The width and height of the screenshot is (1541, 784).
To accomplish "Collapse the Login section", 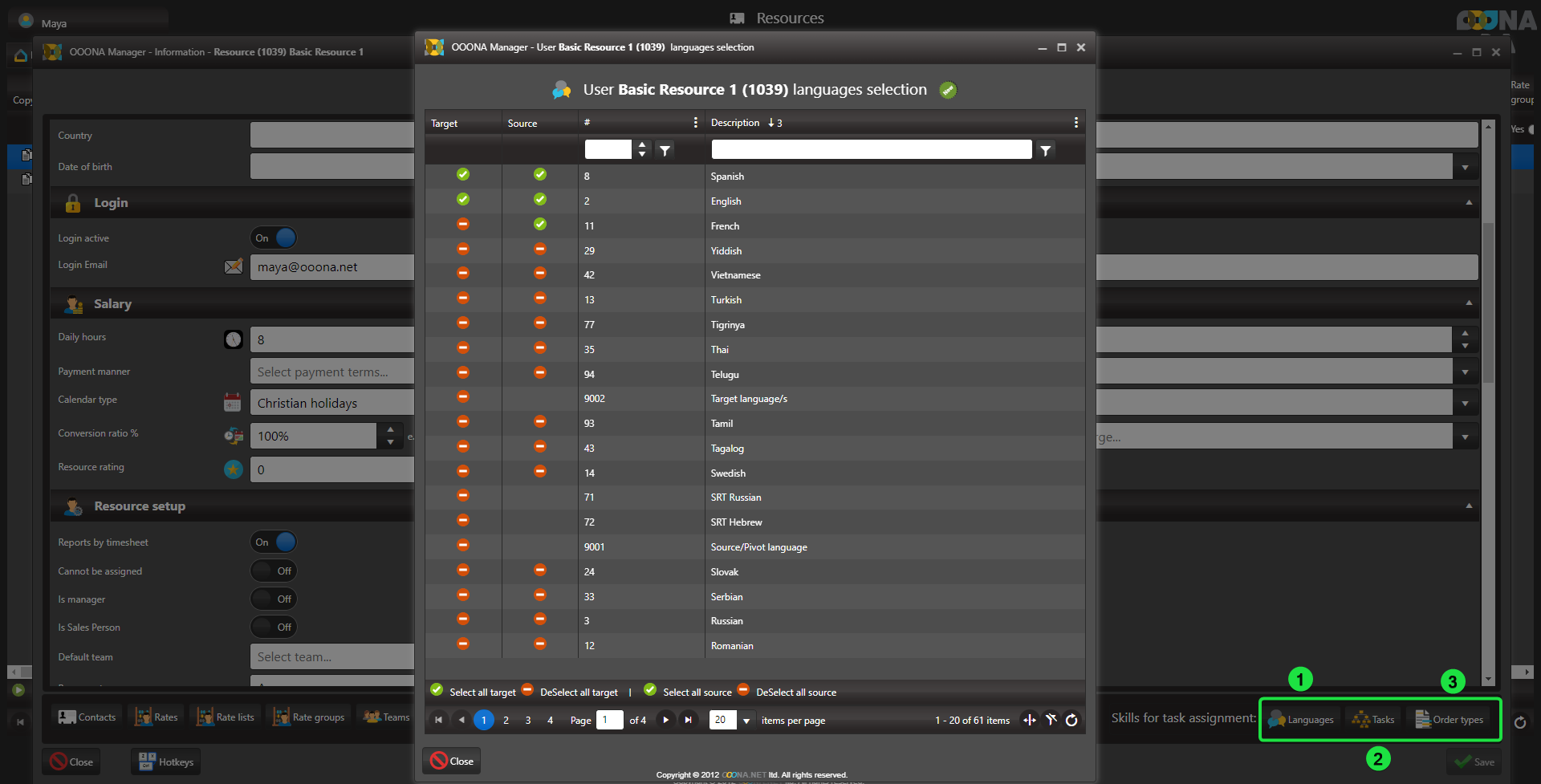I will (1469, 202).
